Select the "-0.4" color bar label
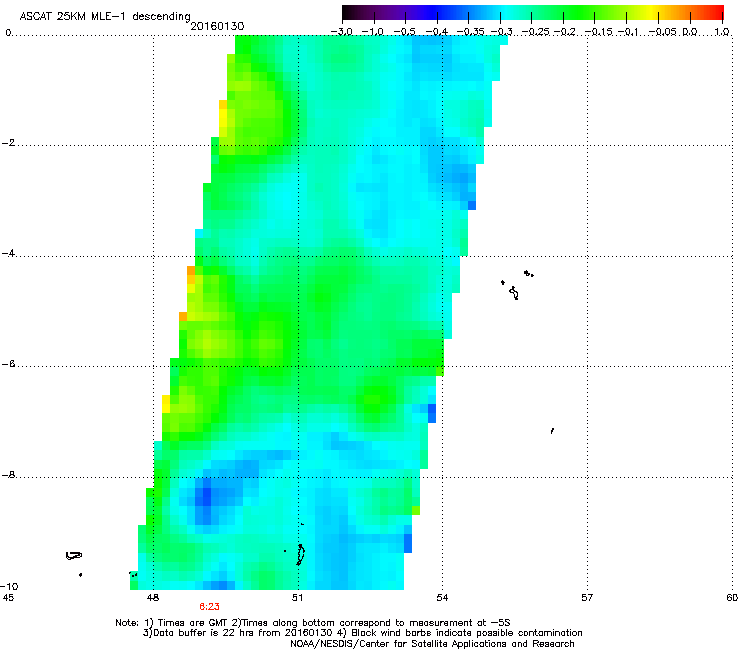740x650 pixels. click(x=437, y=32)
